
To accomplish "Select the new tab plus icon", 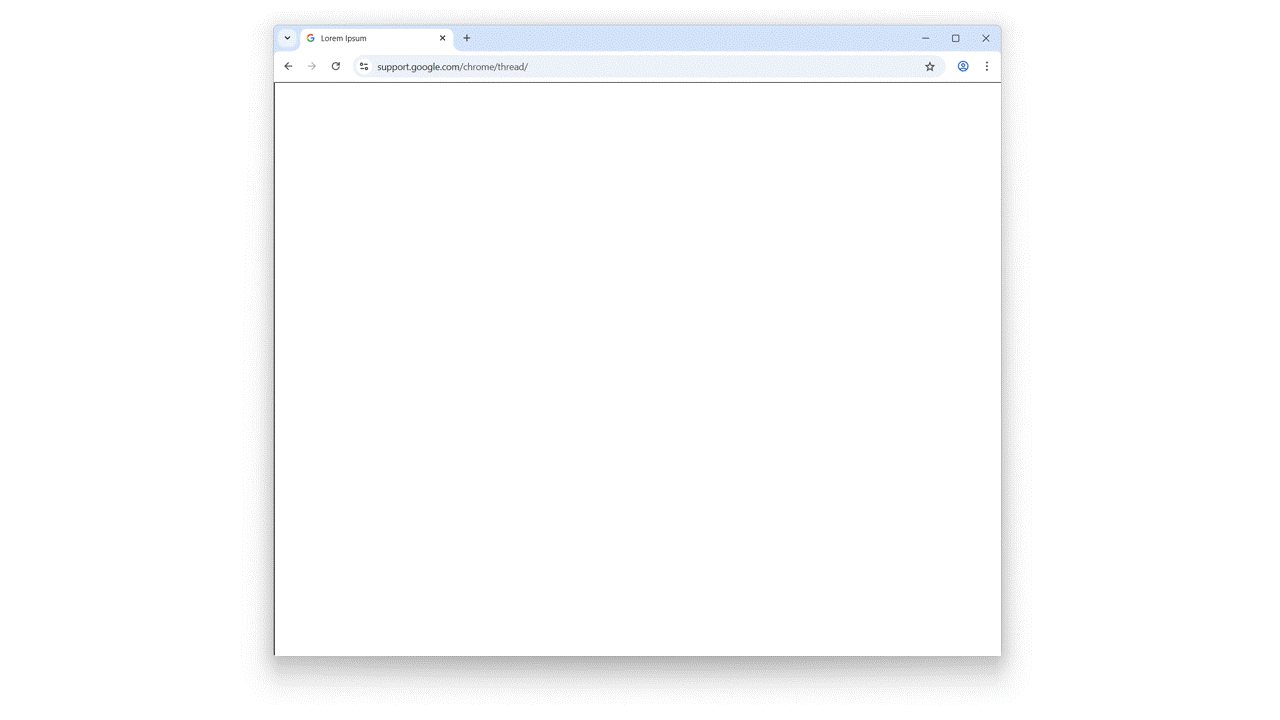I will click(466, 38).
